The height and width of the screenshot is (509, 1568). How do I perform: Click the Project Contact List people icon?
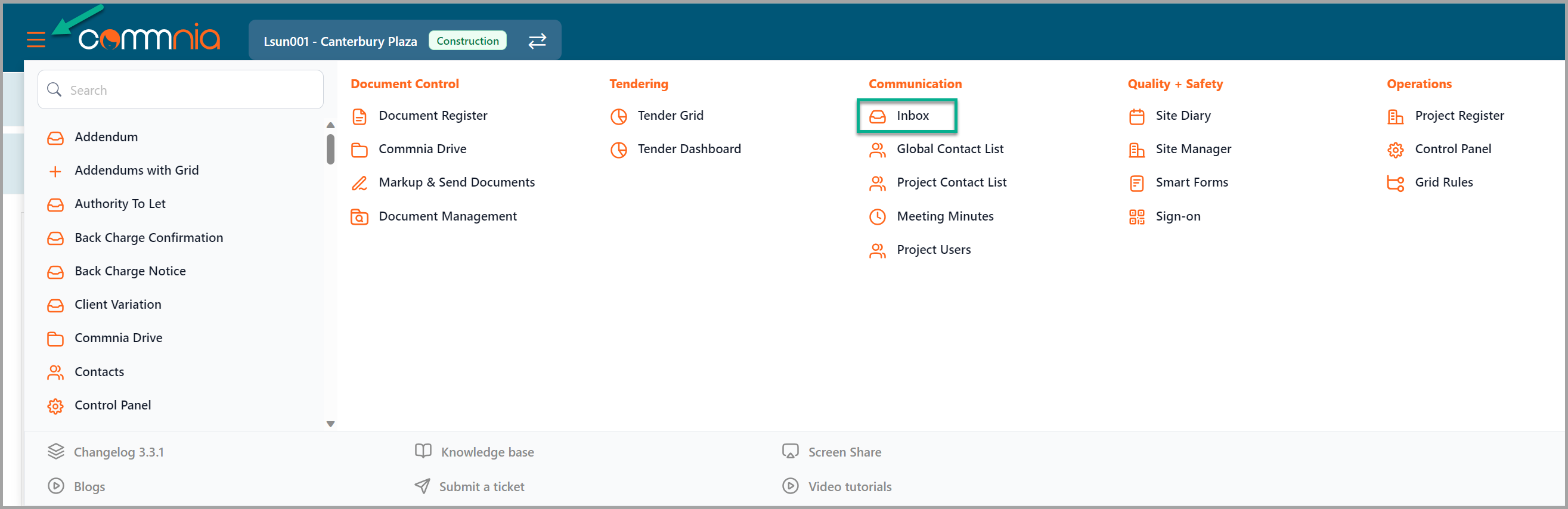(x=877, y=183)
